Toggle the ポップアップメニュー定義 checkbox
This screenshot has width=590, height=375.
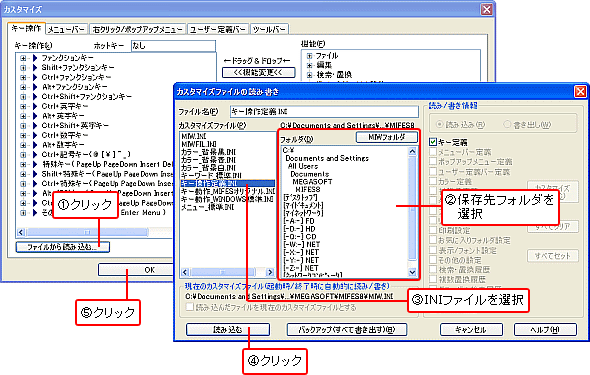pyautogui.click(x=433, y=162)
